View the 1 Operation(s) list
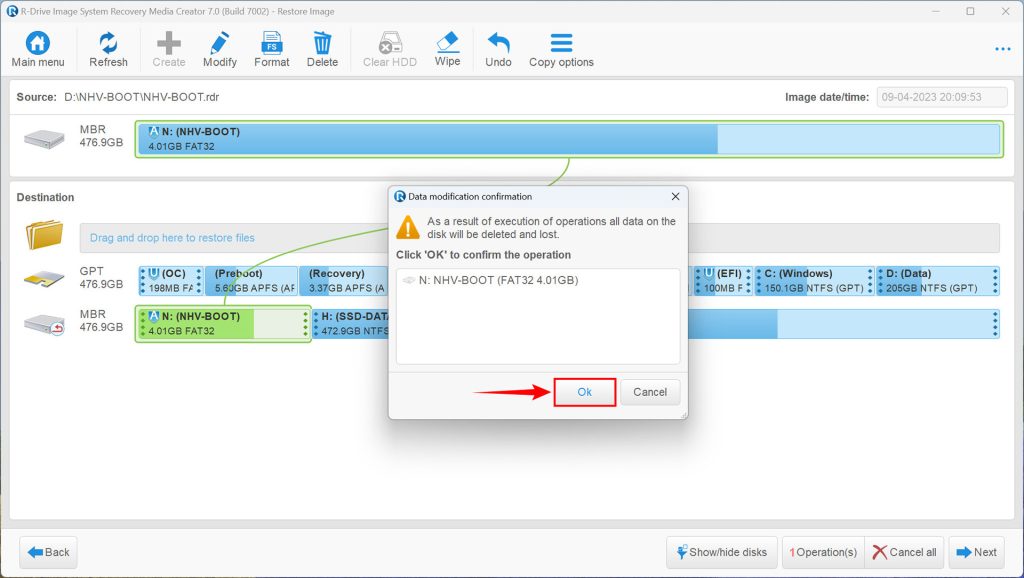This screenshot has height=578, width=1024. pyautogui.click(x=823, y=553)
